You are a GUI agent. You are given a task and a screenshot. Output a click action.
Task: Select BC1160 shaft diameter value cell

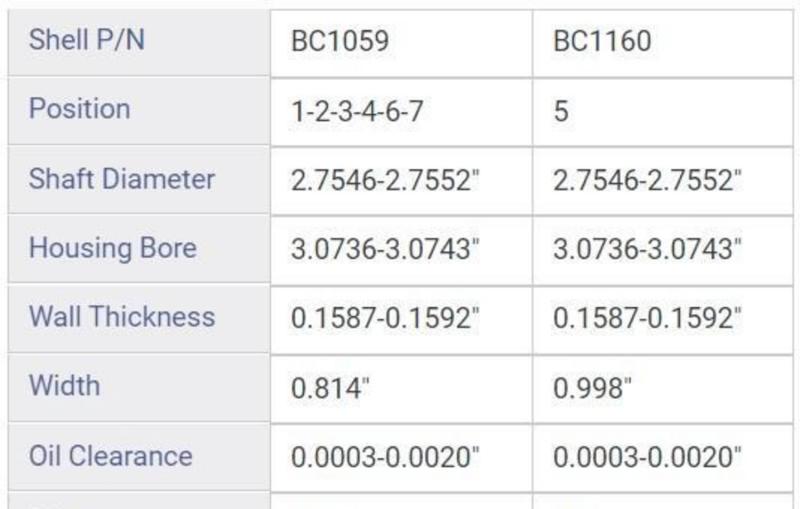[x=647, y=180]
